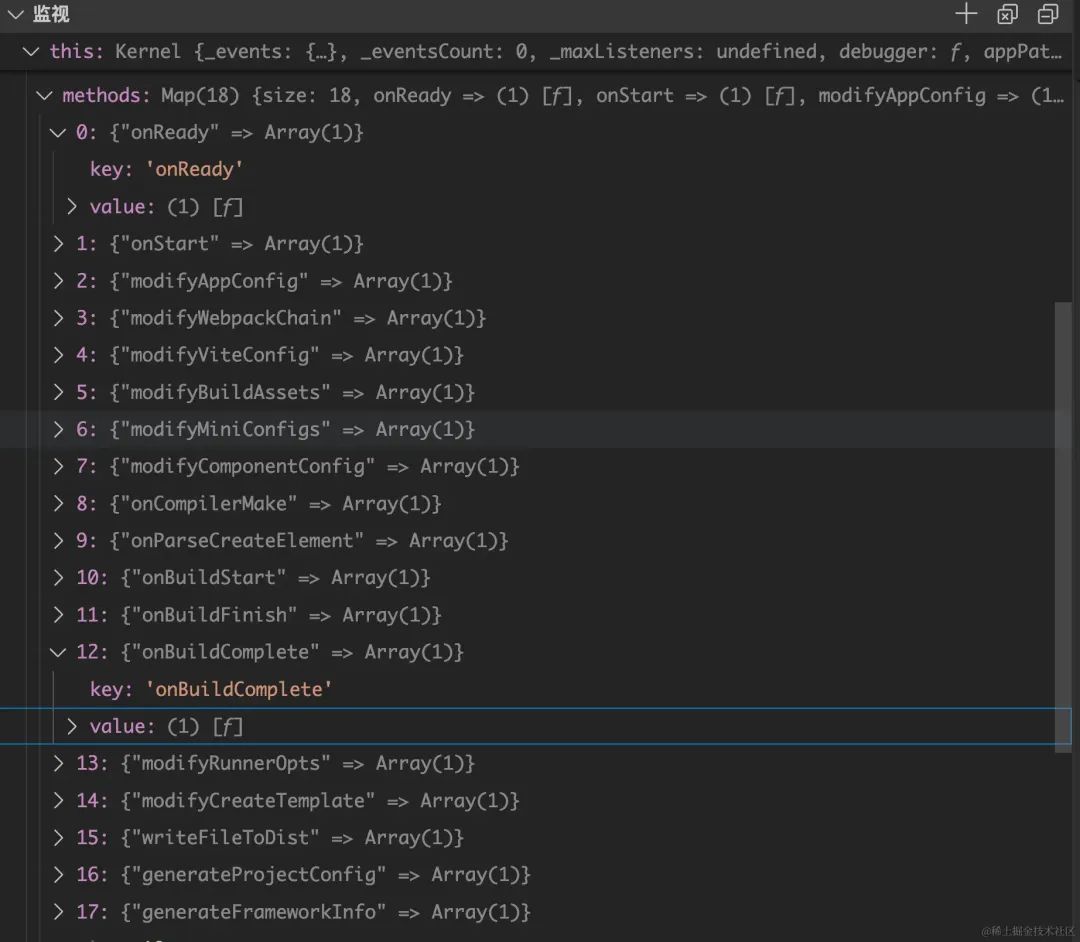This screenshot has height=942, width=1080.
Task: Expand entry 11 onBuildFinish
Action: coord(58,614)
